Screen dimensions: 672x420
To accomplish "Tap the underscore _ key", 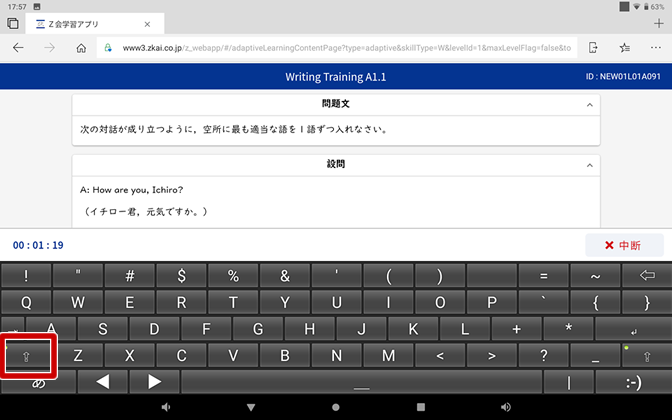I will pyautogui.click(x=595, y=356).
